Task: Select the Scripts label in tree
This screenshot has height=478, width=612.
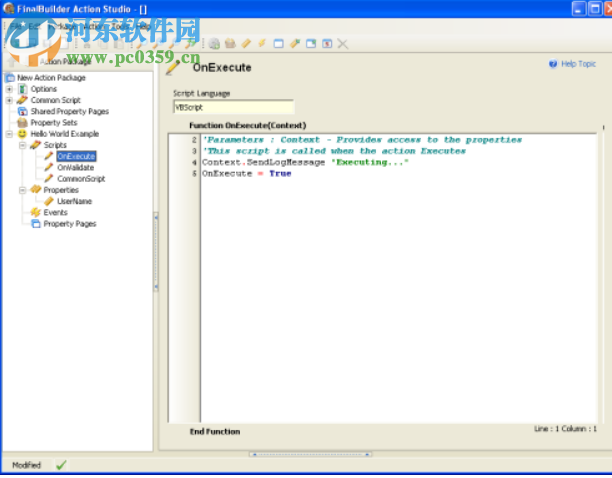Action: point(55,145)
